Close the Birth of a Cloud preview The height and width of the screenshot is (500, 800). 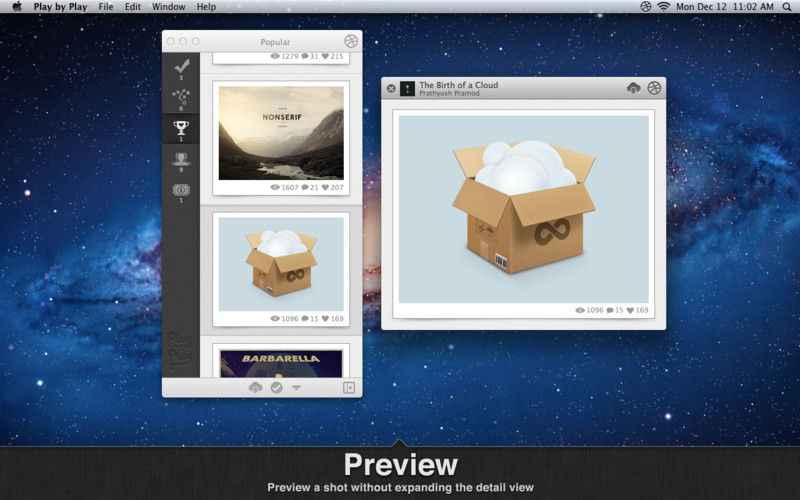pyautogui.click(x=391, y=88)
